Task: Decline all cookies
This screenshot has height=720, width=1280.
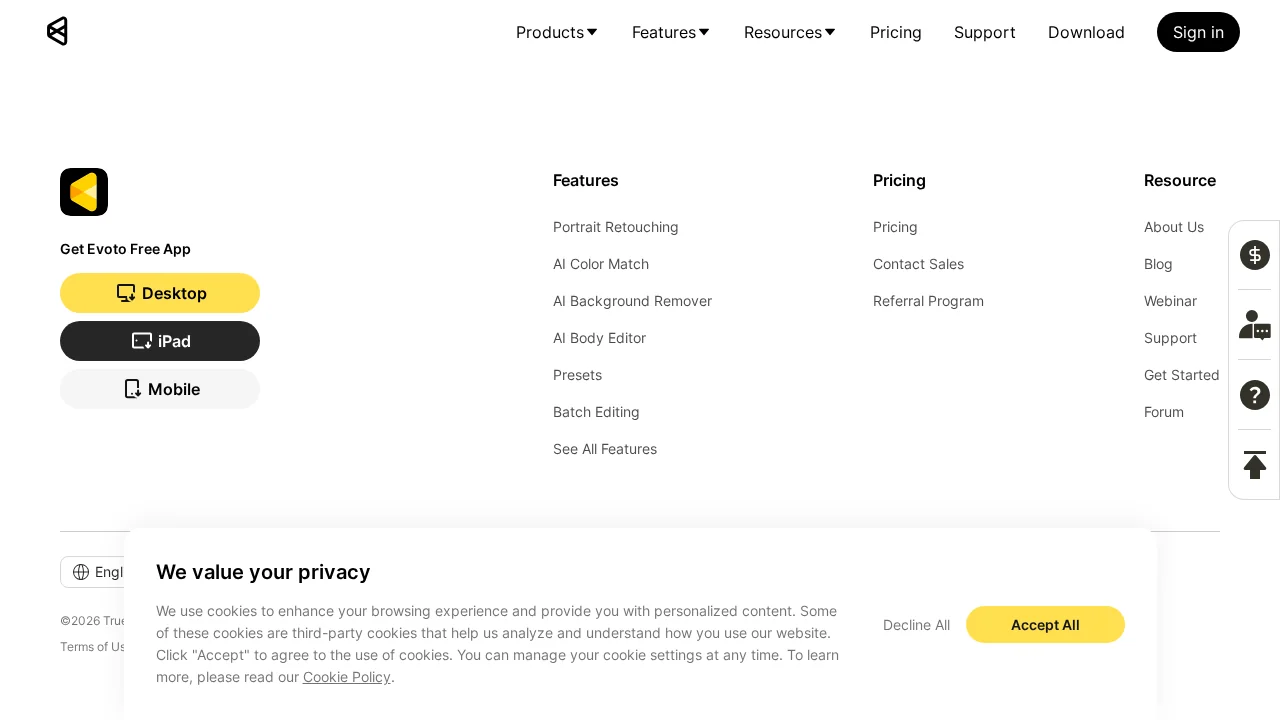Action: [916, 625]
